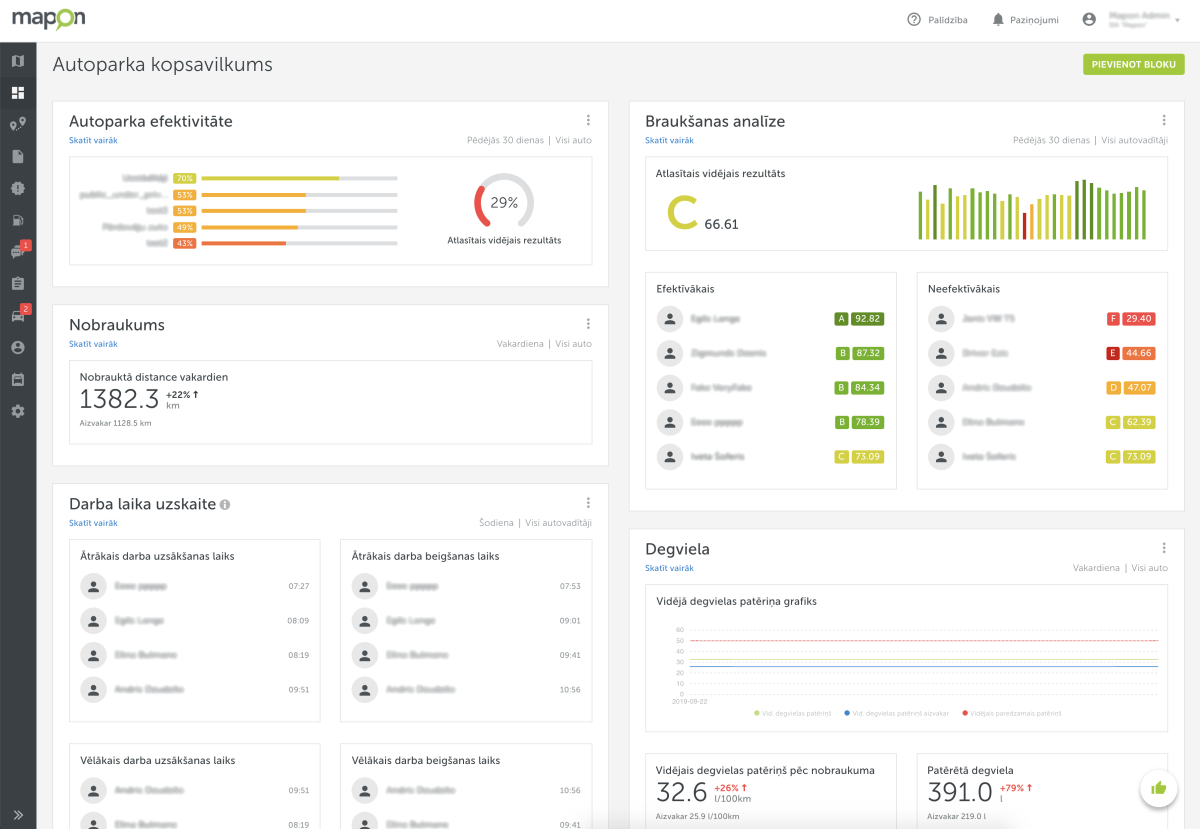Click the info icon beside Darba laika uzskaite

(225, 505)
